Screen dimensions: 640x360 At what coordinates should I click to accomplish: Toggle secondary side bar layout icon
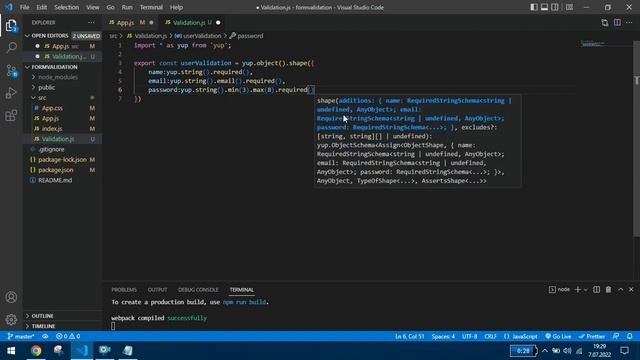click(555, 7)
